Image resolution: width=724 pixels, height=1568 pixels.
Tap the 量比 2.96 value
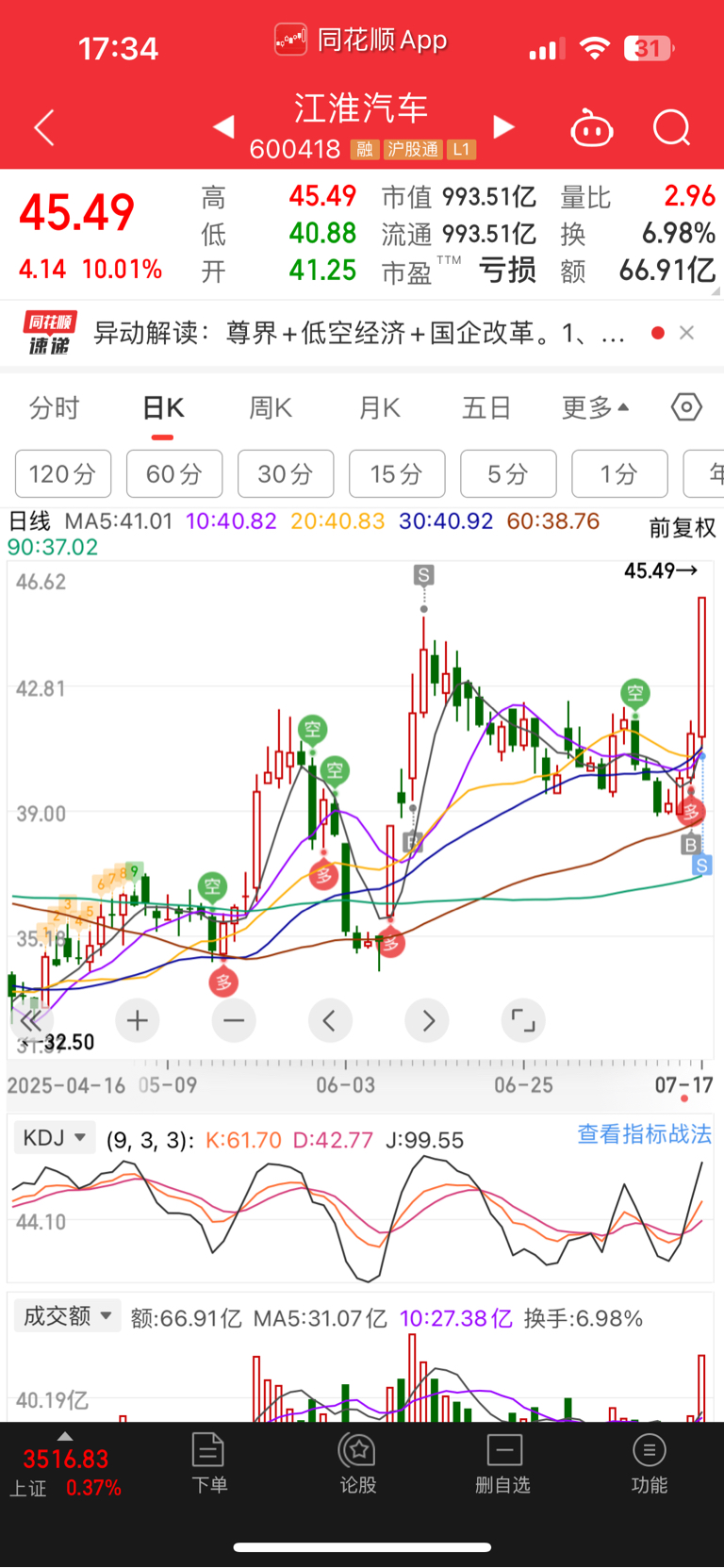[690, 196]
